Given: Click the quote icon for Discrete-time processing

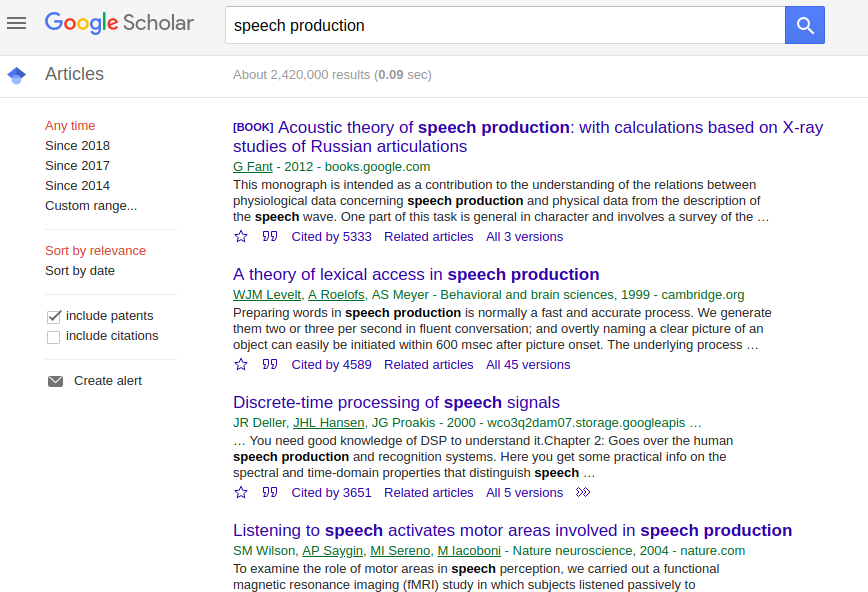Looking at the screenshot, I should pos(270,492).
